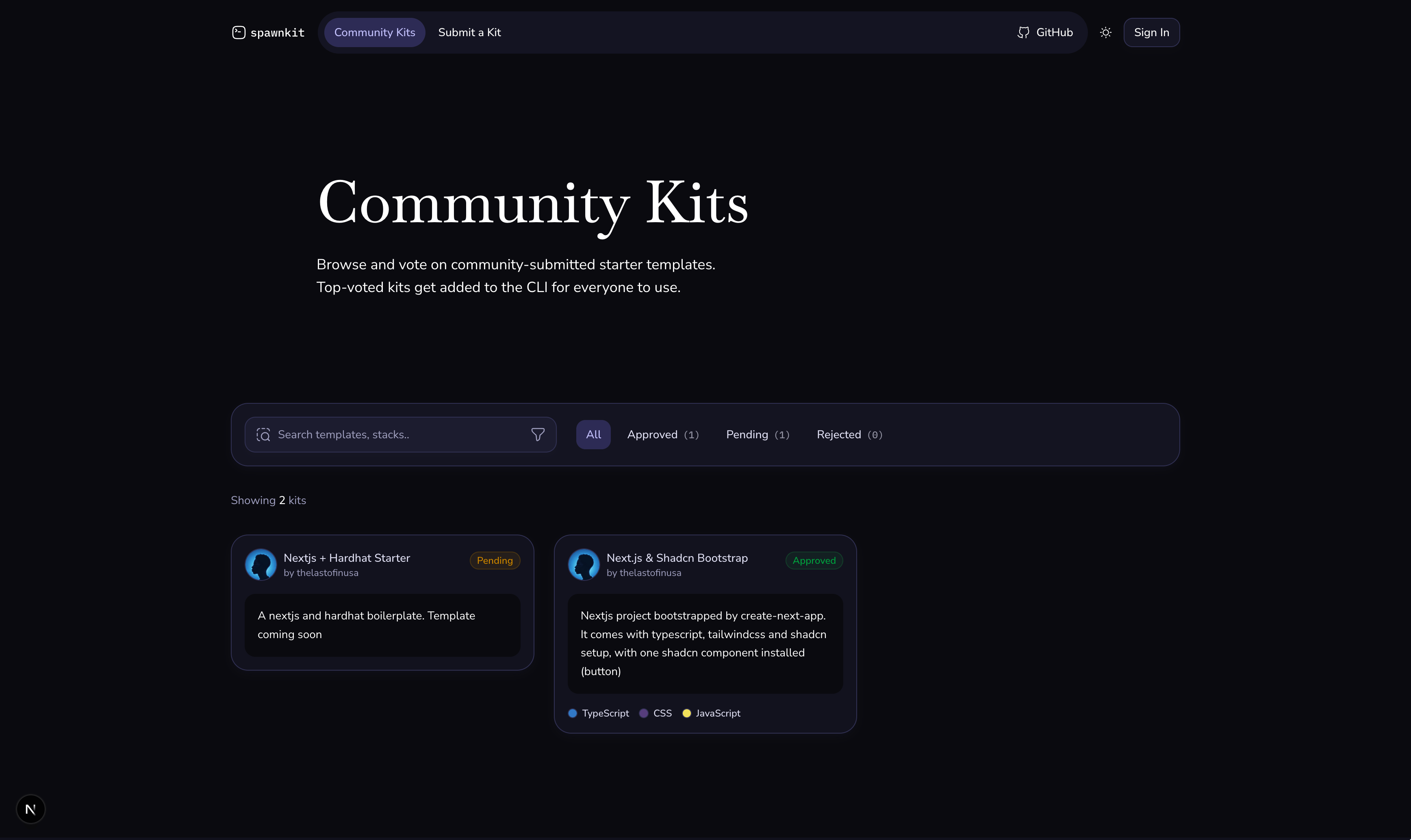1411x840 pixels.
Task: Click the Approved badge on Shadcn Bootstrap
Action: [814, 560]
